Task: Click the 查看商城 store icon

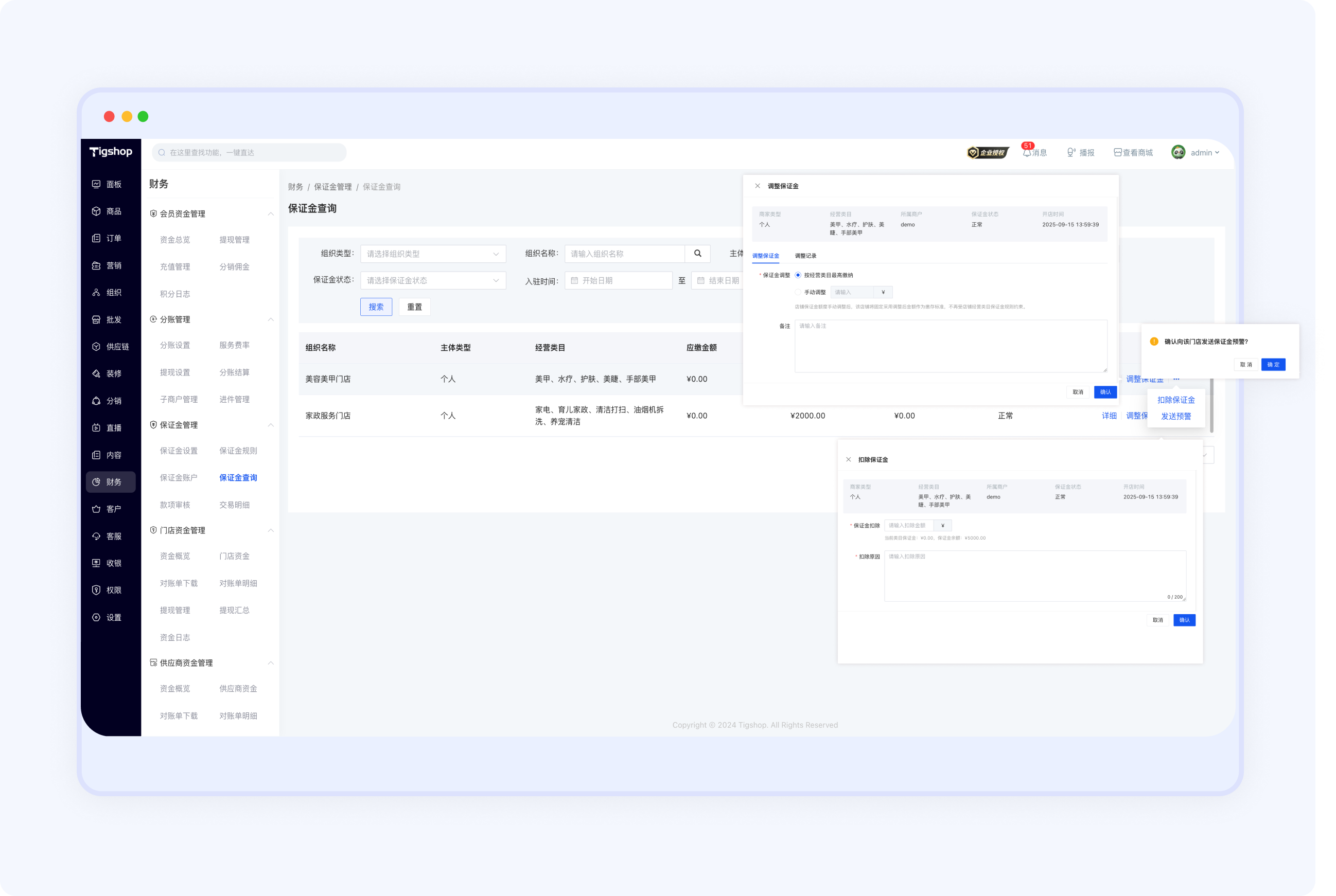Action: (1117, 153)
